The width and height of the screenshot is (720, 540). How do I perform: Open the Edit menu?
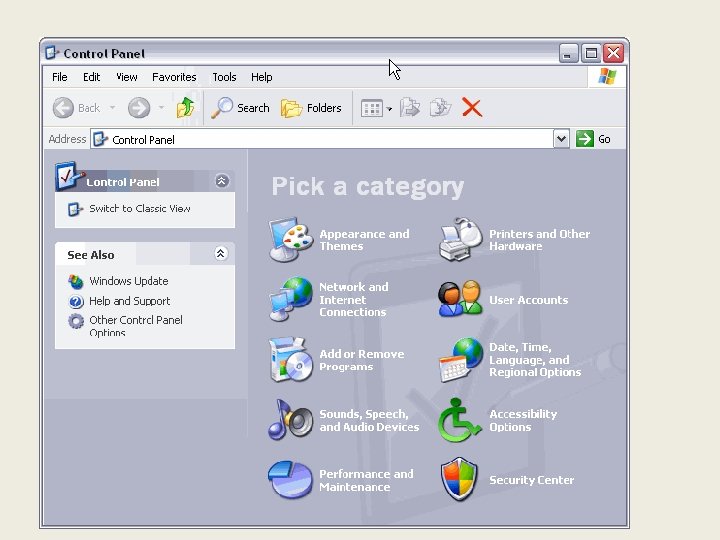91,77
